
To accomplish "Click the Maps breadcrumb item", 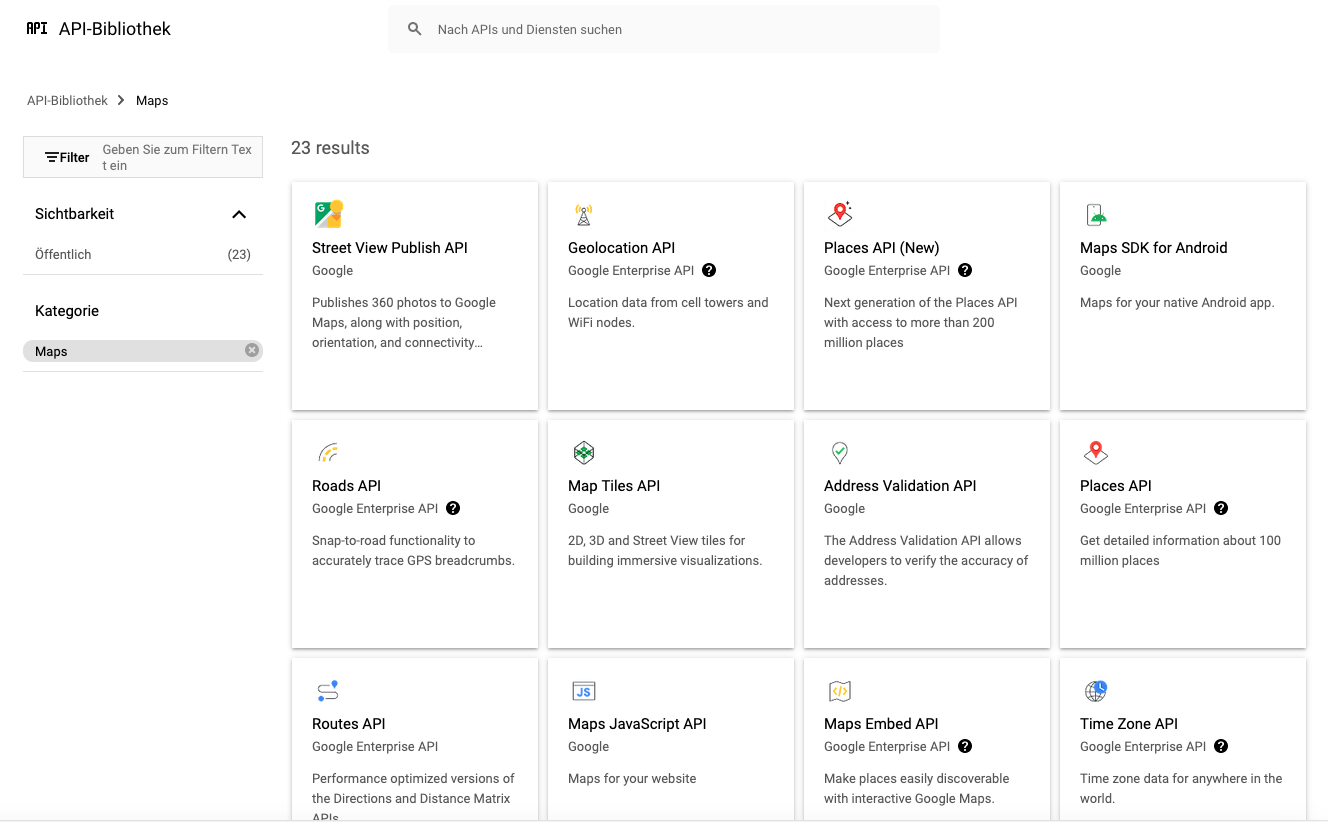I will click(x=152, y=100).
